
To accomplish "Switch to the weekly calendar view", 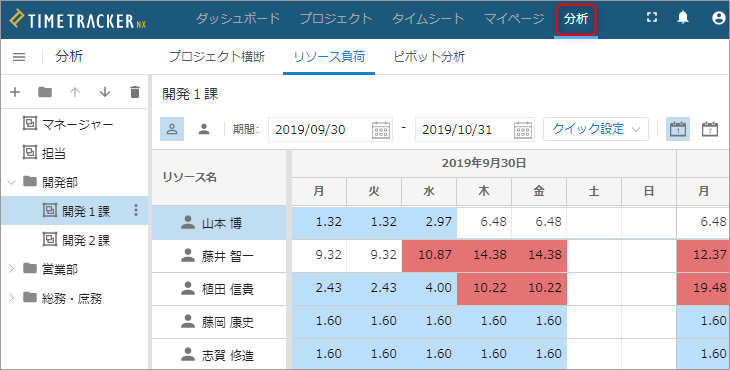I will point(710,129).
